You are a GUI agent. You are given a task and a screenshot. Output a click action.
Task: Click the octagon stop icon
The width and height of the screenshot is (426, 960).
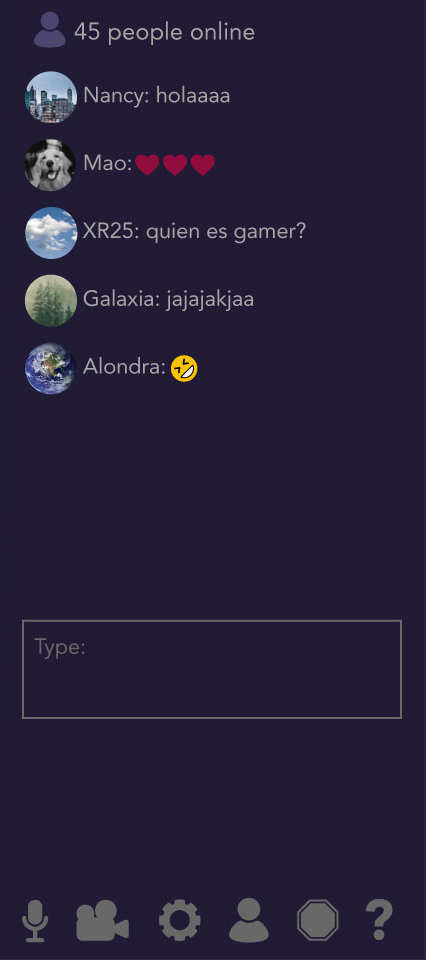(318, 920)
